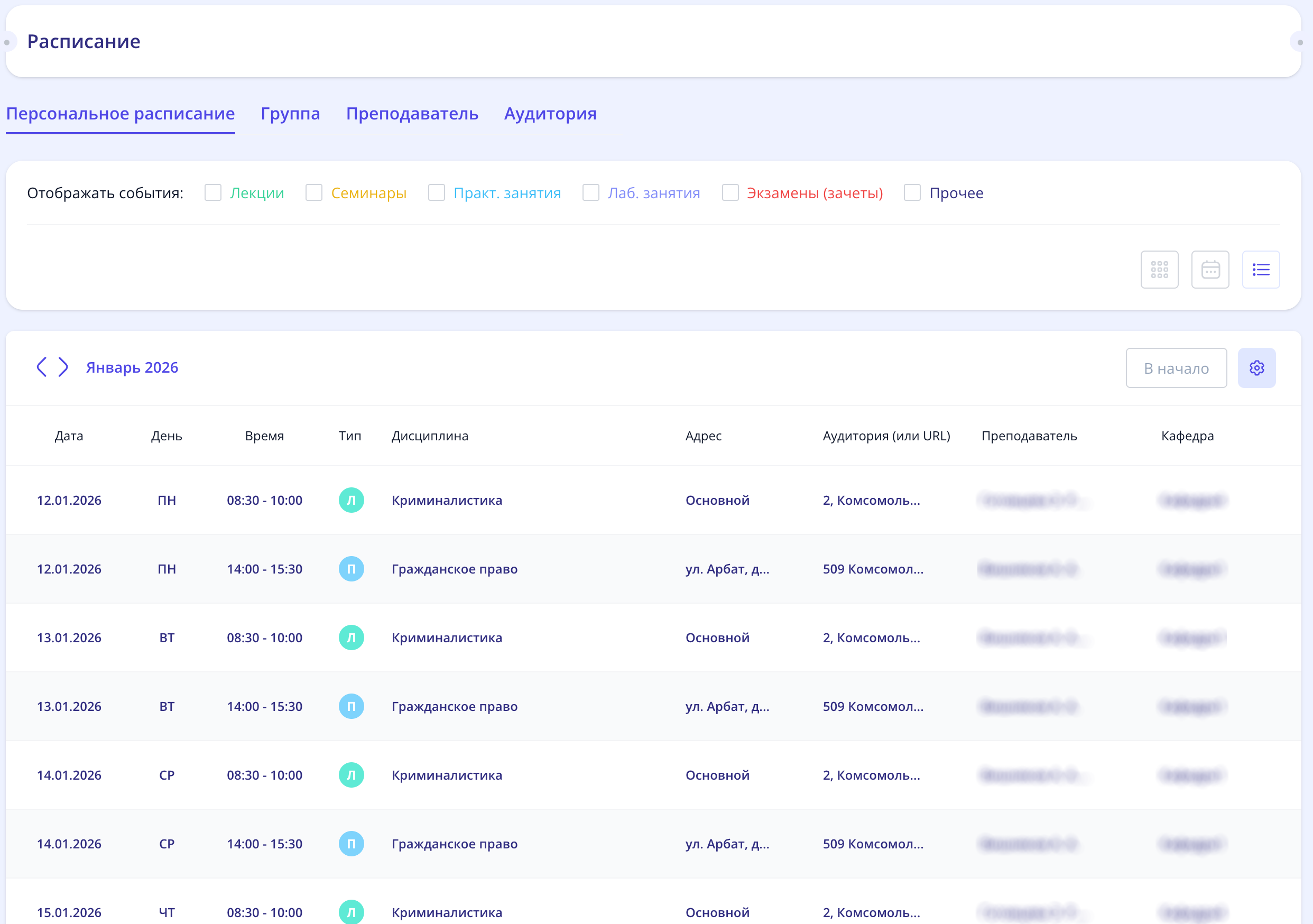1313x924 pixels.
Task: Switch to calendar view icon
Action: (1210, 269)
